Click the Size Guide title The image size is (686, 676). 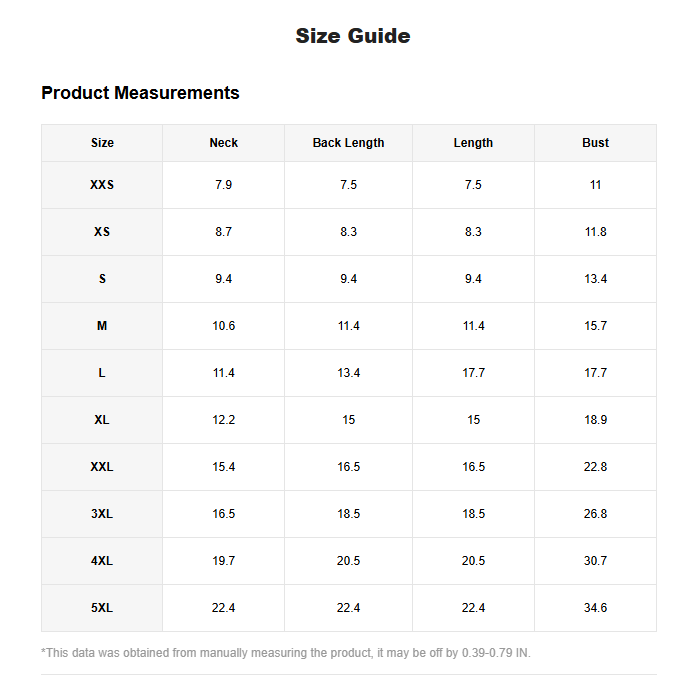tap(352, 36)
